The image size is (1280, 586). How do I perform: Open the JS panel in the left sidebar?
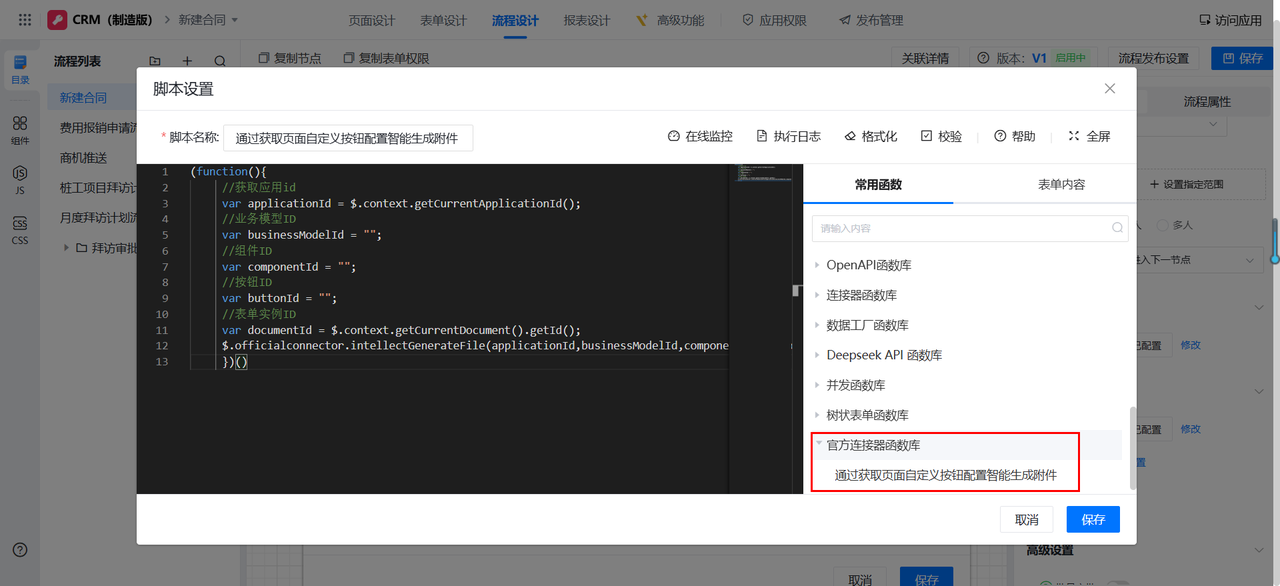click(20, 179)
